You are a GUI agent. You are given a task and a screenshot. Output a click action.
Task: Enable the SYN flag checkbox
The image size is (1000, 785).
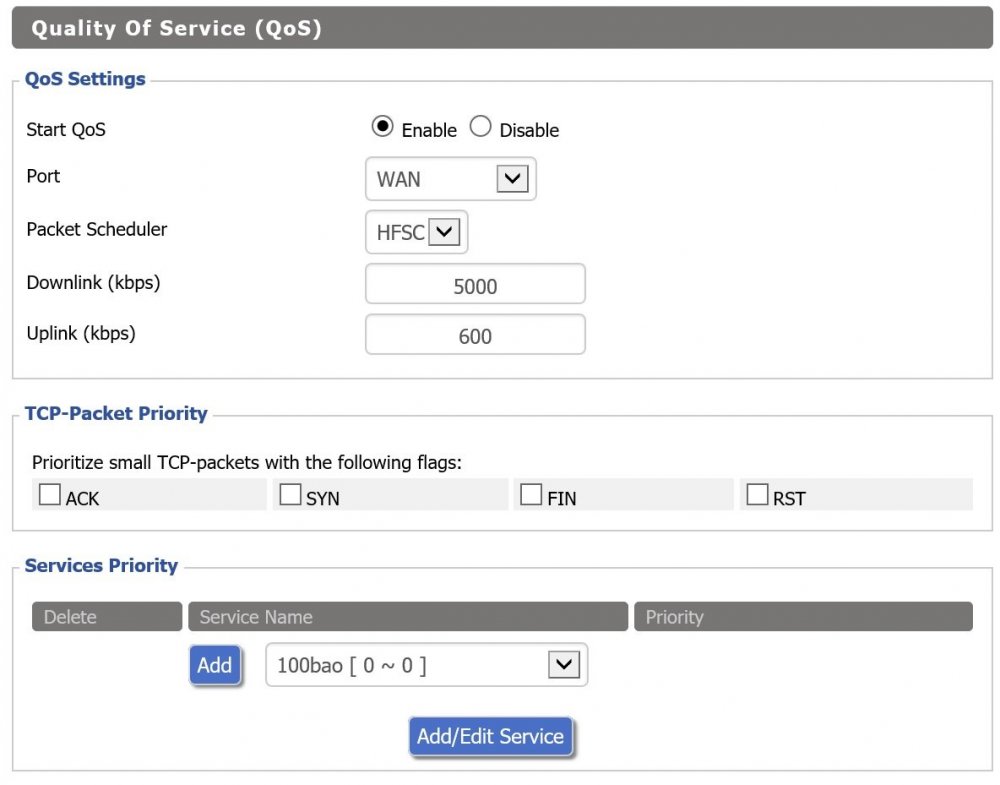pyautogui.click(x=290, y=495)
